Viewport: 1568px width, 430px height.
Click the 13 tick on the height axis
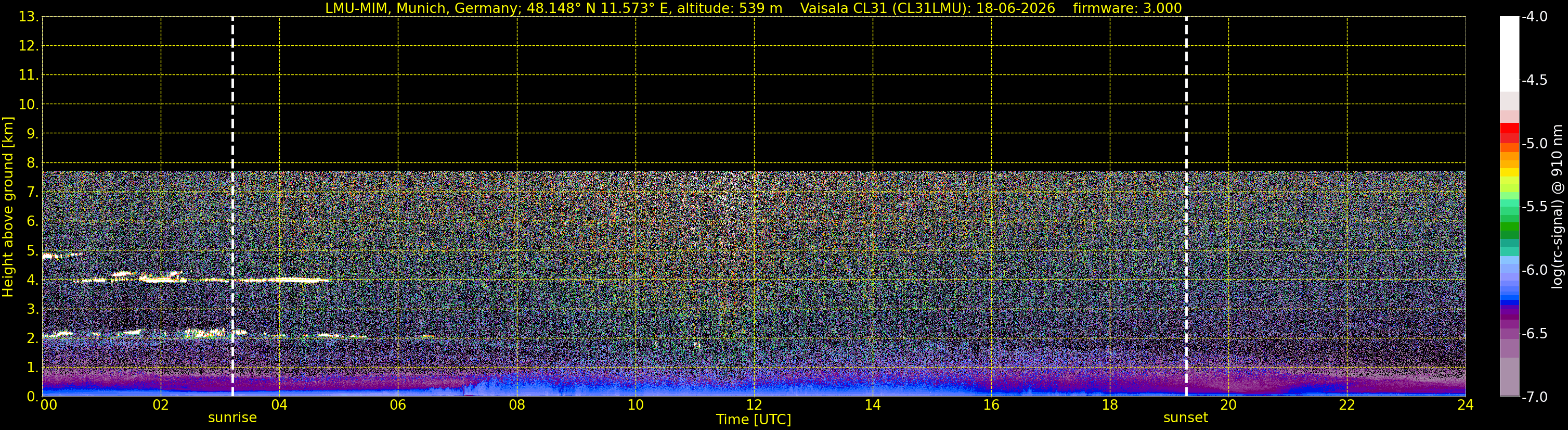28,17
